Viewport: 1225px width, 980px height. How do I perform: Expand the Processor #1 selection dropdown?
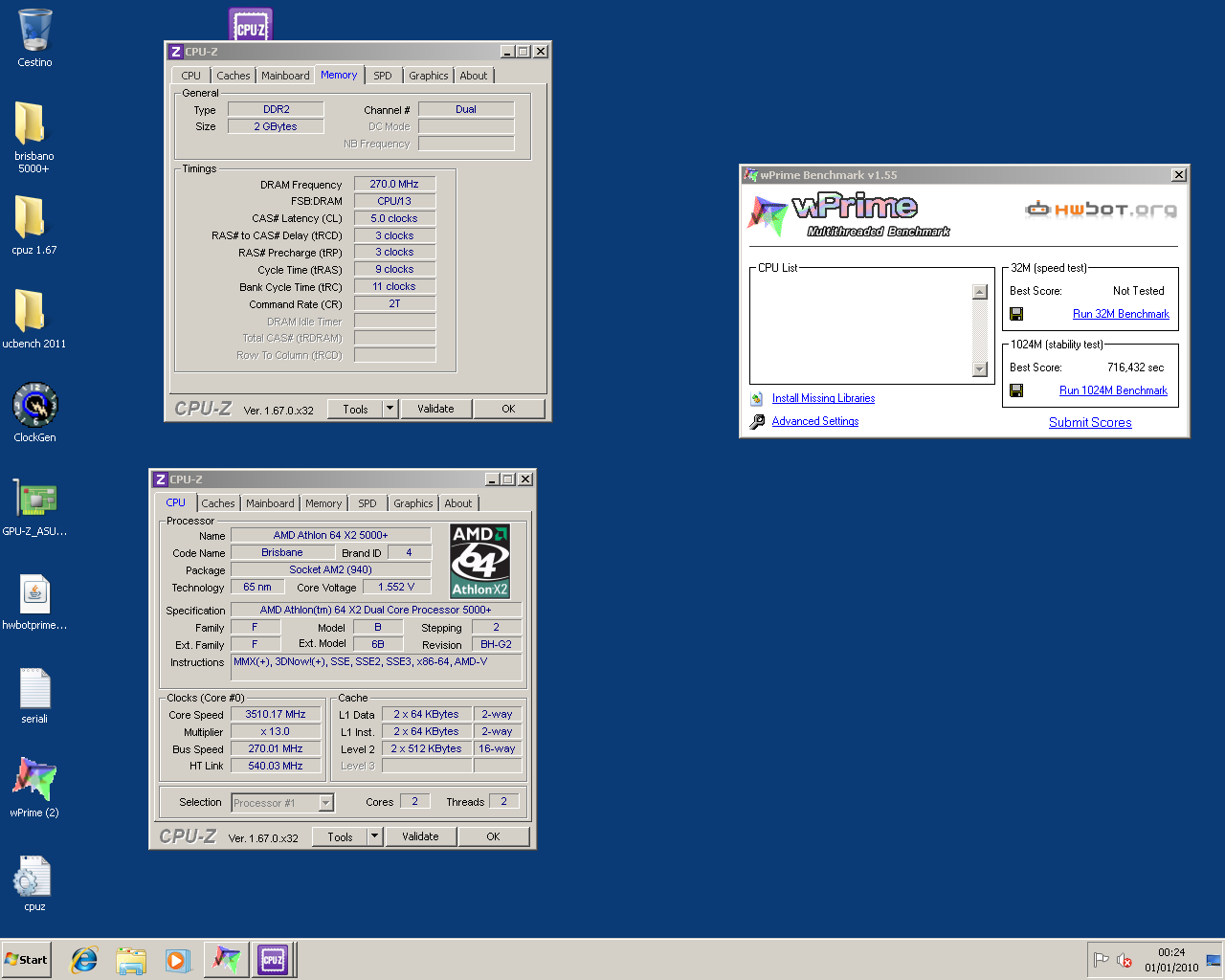[325, 803]
